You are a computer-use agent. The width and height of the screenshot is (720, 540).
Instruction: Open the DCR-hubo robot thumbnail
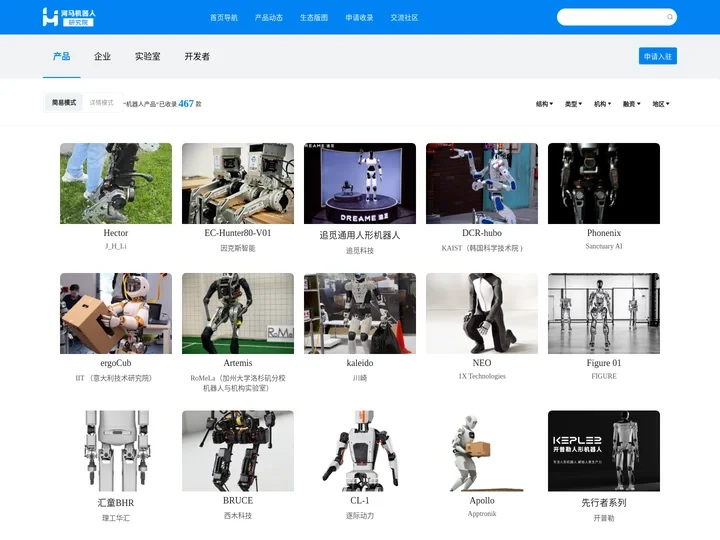click(482, 183)
